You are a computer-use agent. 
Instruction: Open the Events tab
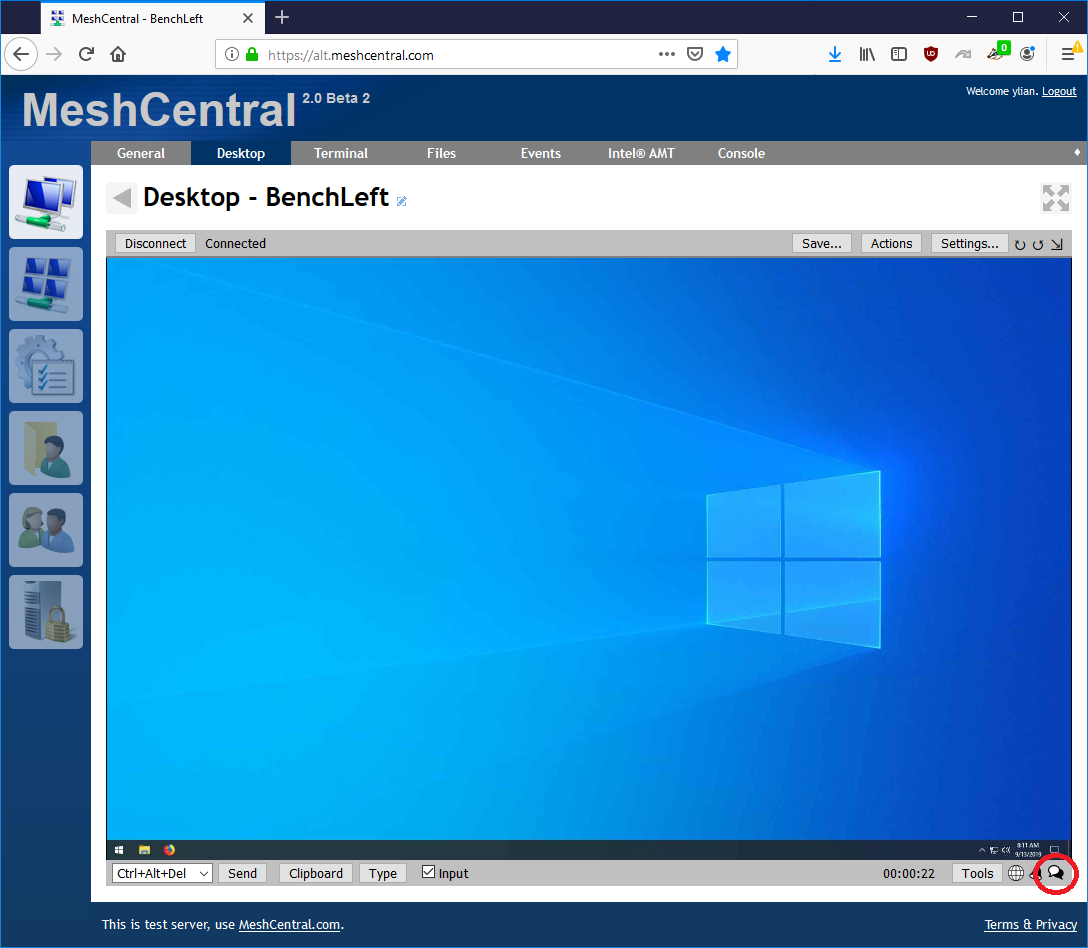[x=541, y=153]
